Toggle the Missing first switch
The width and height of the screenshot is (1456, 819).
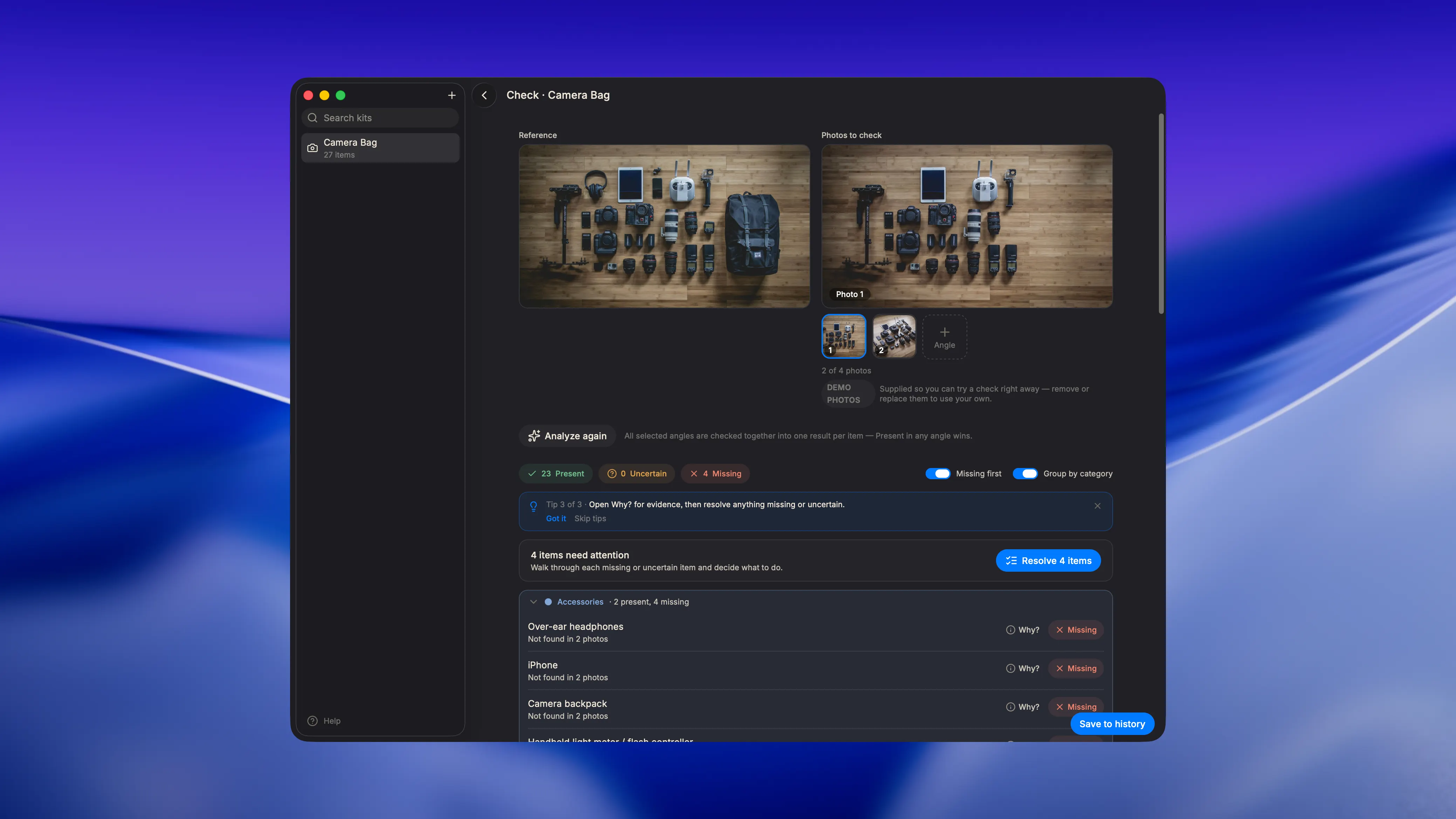[938, 474]
